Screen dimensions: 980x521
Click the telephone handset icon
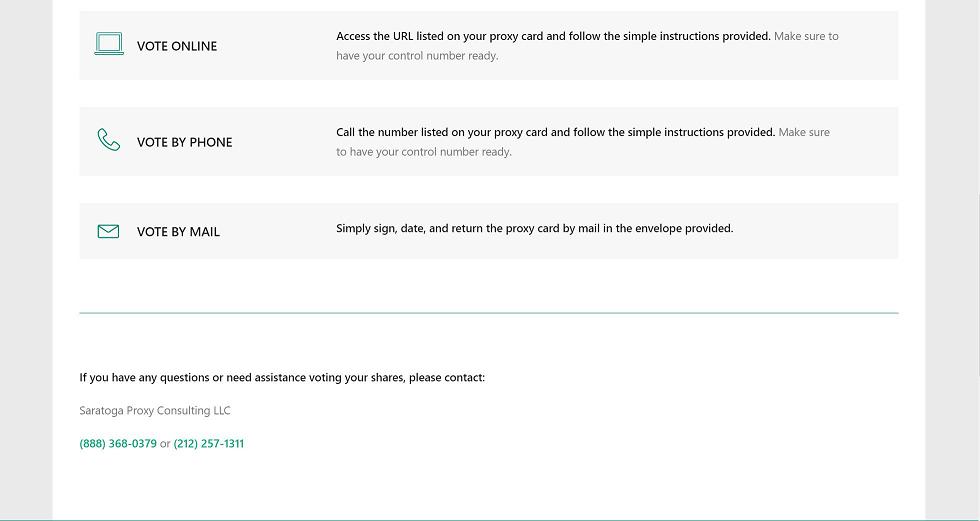point(108,140)
